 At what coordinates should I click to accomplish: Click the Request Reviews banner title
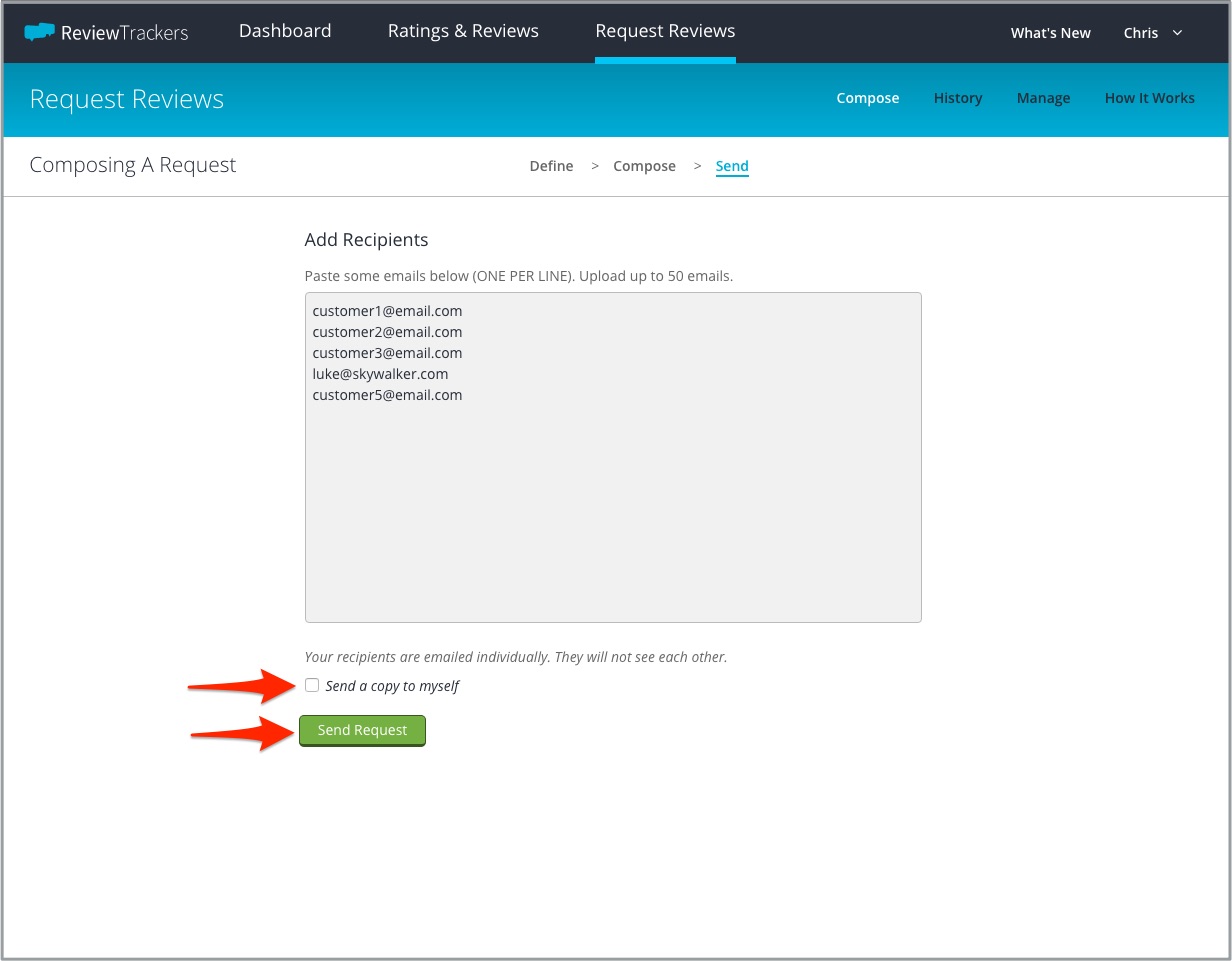coord(127,99)
